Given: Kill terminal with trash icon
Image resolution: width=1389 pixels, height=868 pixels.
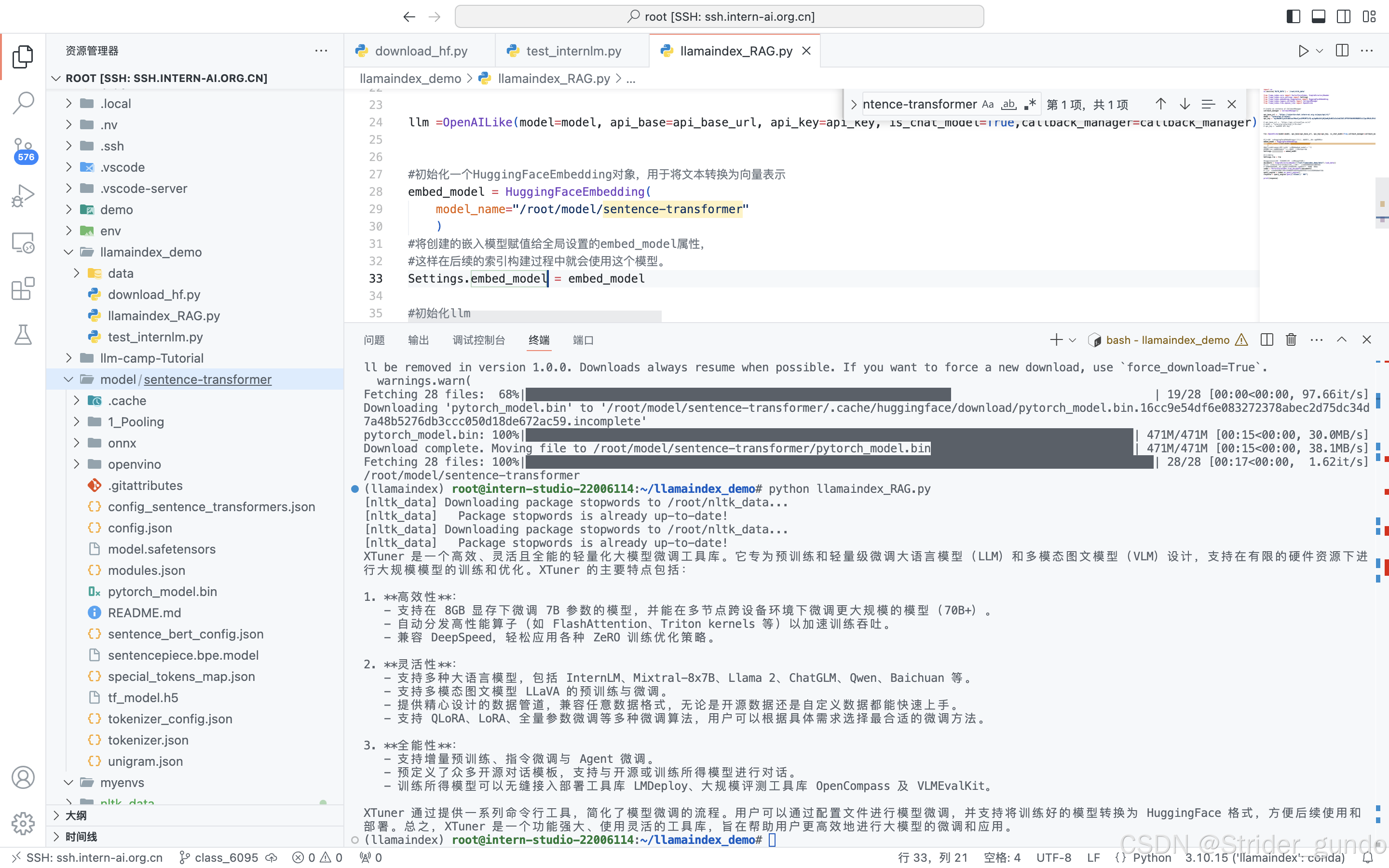Looking at the screenshot, I should [x=1291, y=340].
